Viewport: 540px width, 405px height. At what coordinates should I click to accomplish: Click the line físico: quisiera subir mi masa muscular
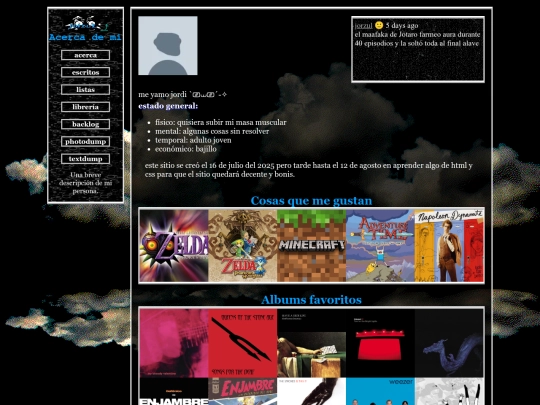pos(220,122)
